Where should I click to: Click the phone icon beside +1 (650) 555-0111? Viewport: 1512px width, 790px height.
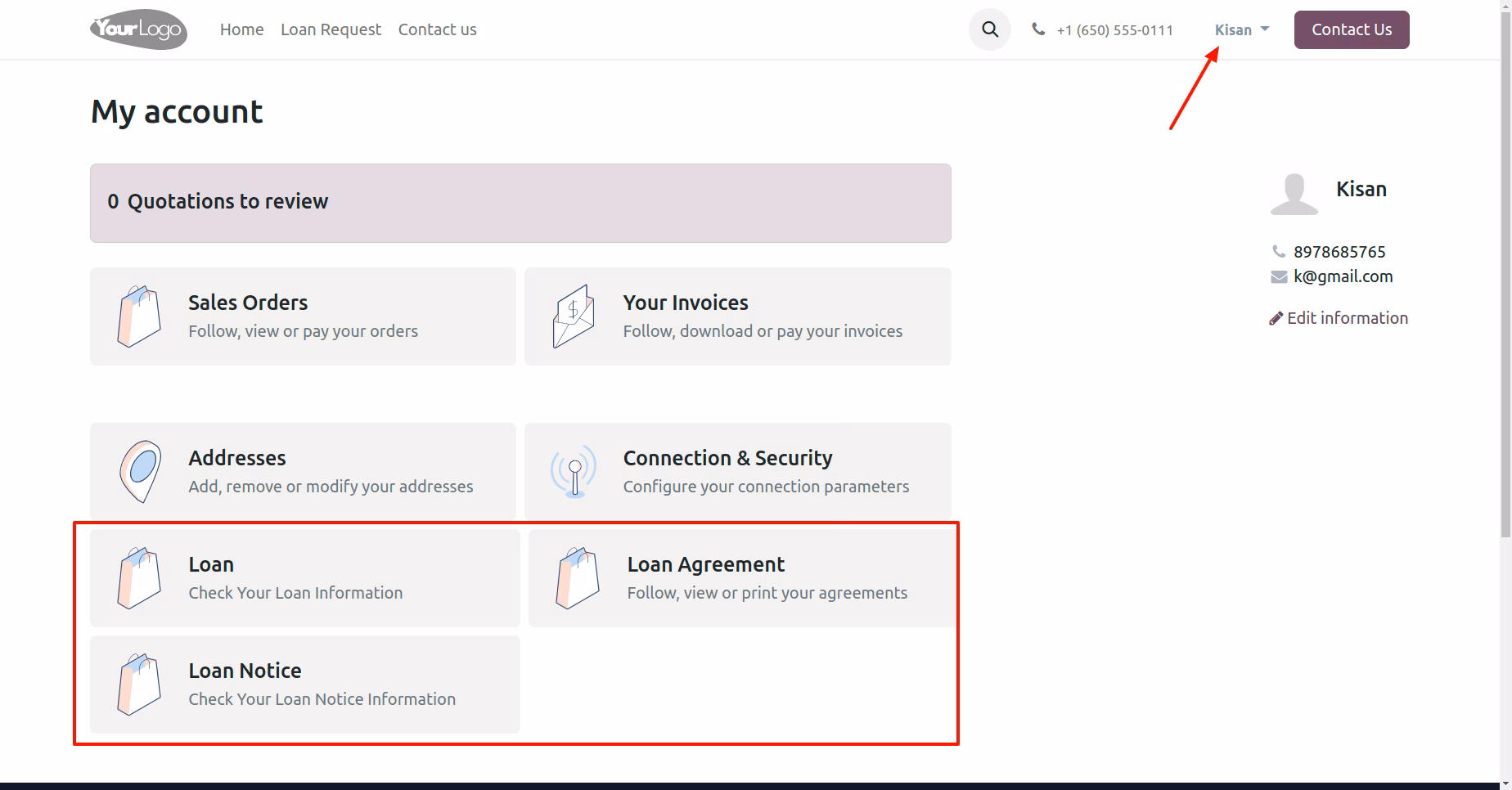click(1038, 29)
